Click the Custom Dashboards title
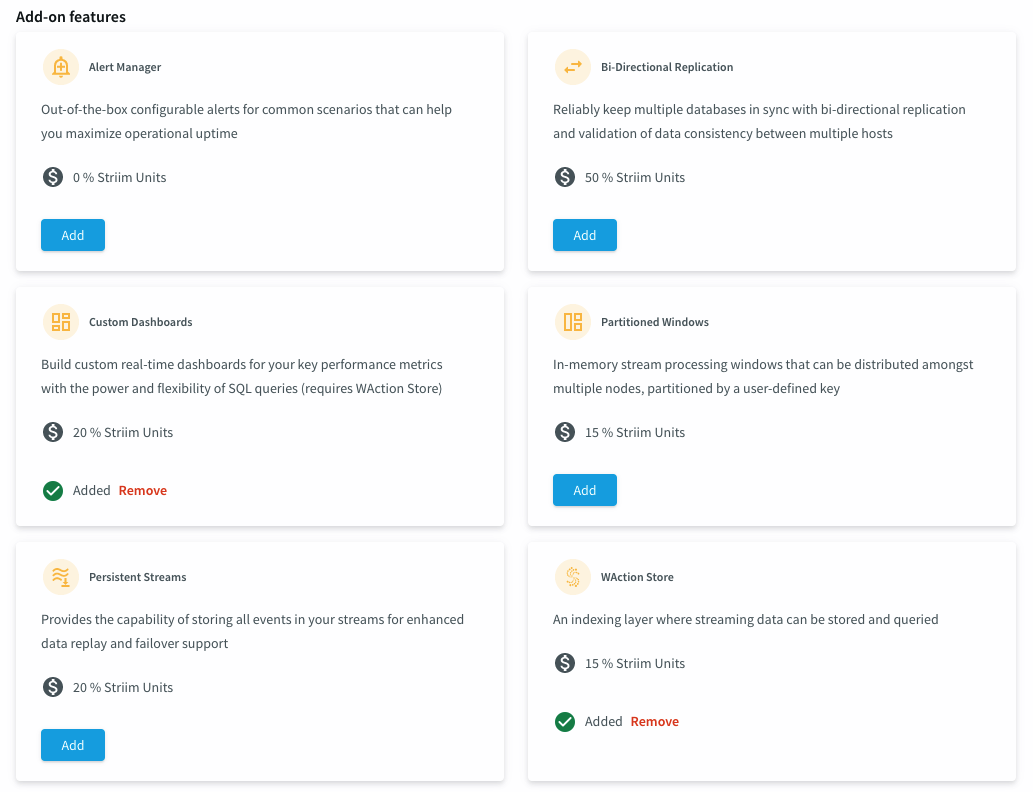 tap(141, 322)
